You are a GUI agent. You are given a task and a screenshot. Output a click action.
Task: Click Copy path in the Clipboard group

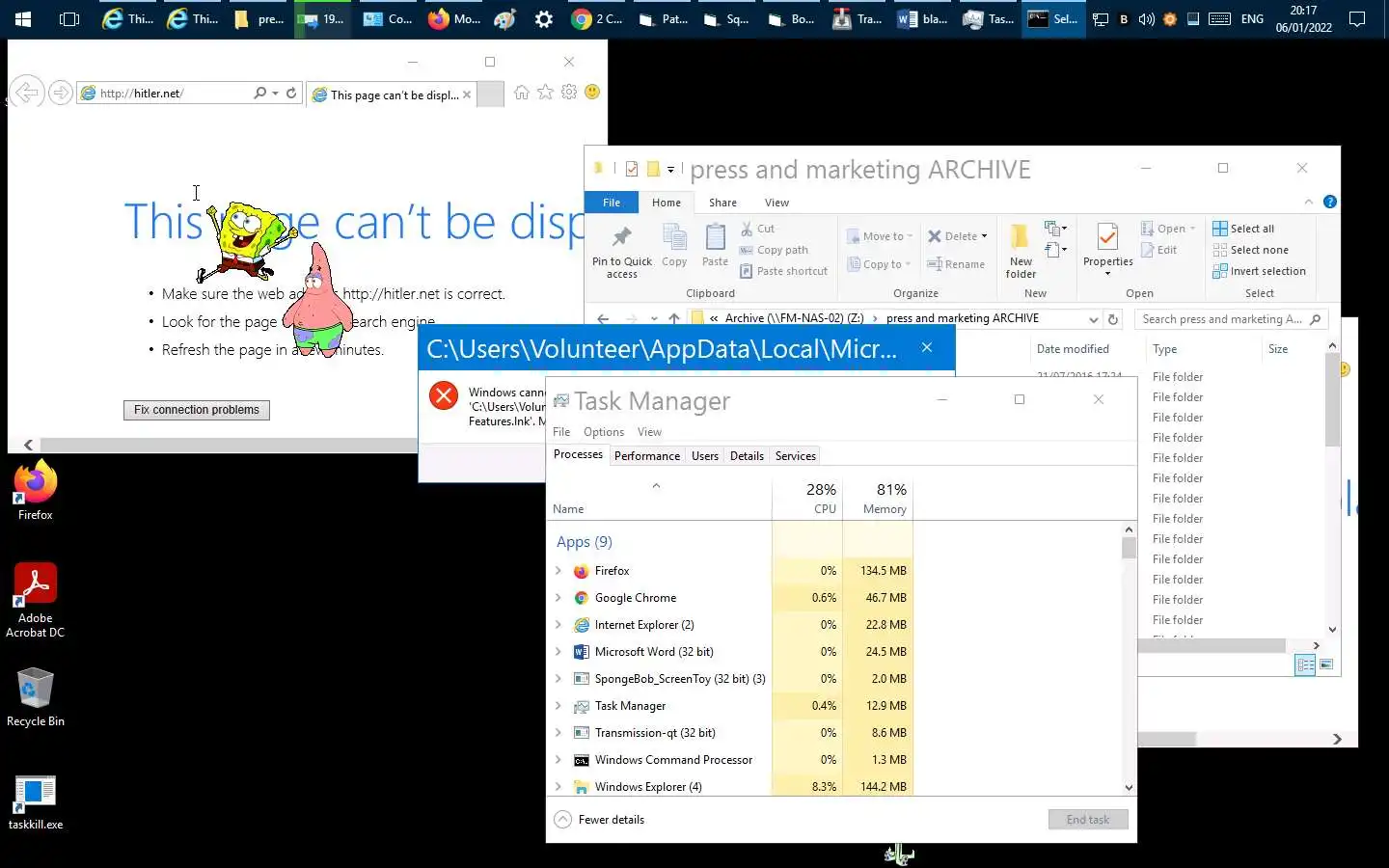pyautogui.click(x=774, y=250)
